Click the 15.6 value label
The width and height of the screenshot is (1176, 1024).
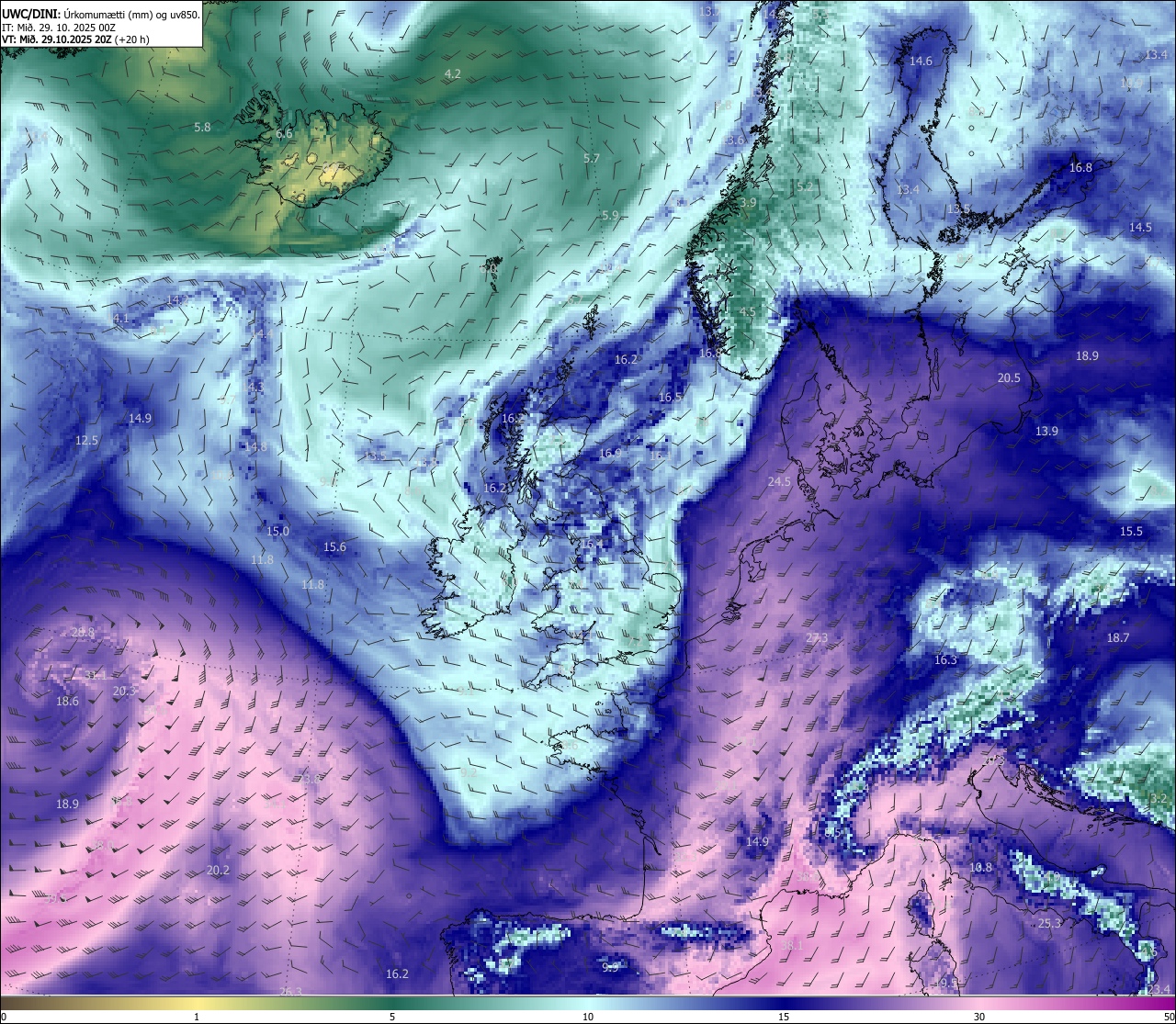click(x=334, y=546)
